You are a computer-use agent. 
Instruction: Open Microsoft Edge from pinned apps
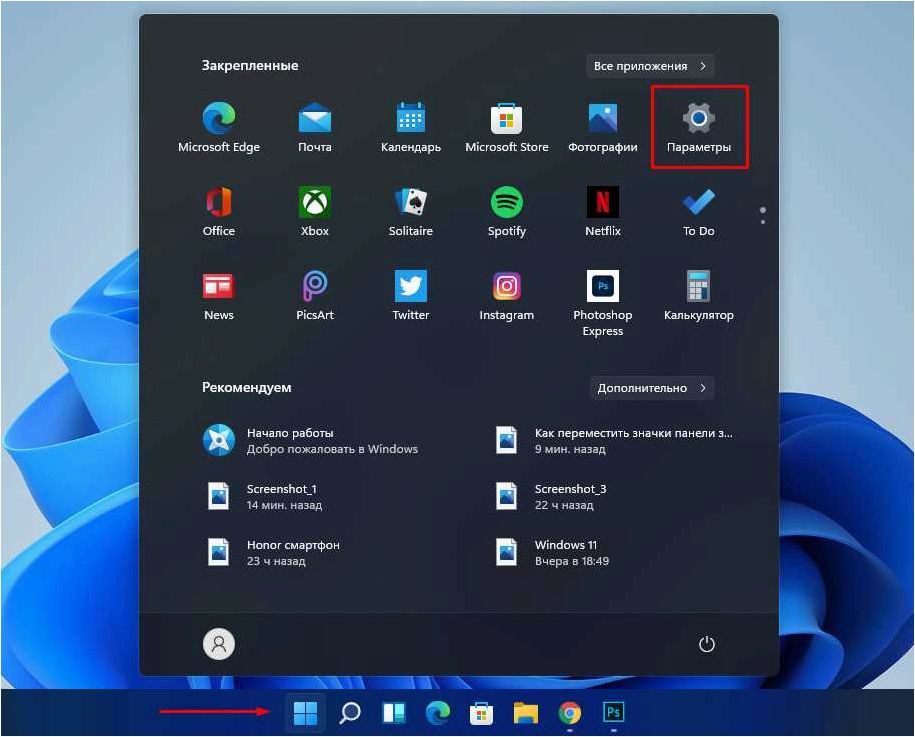219,127
